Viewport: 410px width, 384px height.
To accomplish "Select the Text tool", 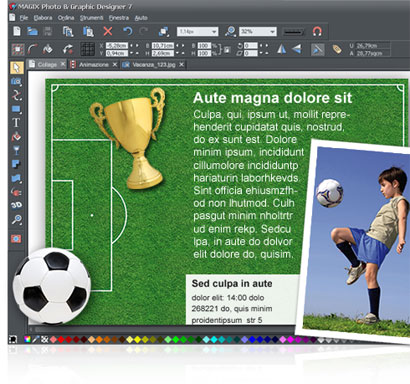I will pyautogui.click(x=16, y=123).
